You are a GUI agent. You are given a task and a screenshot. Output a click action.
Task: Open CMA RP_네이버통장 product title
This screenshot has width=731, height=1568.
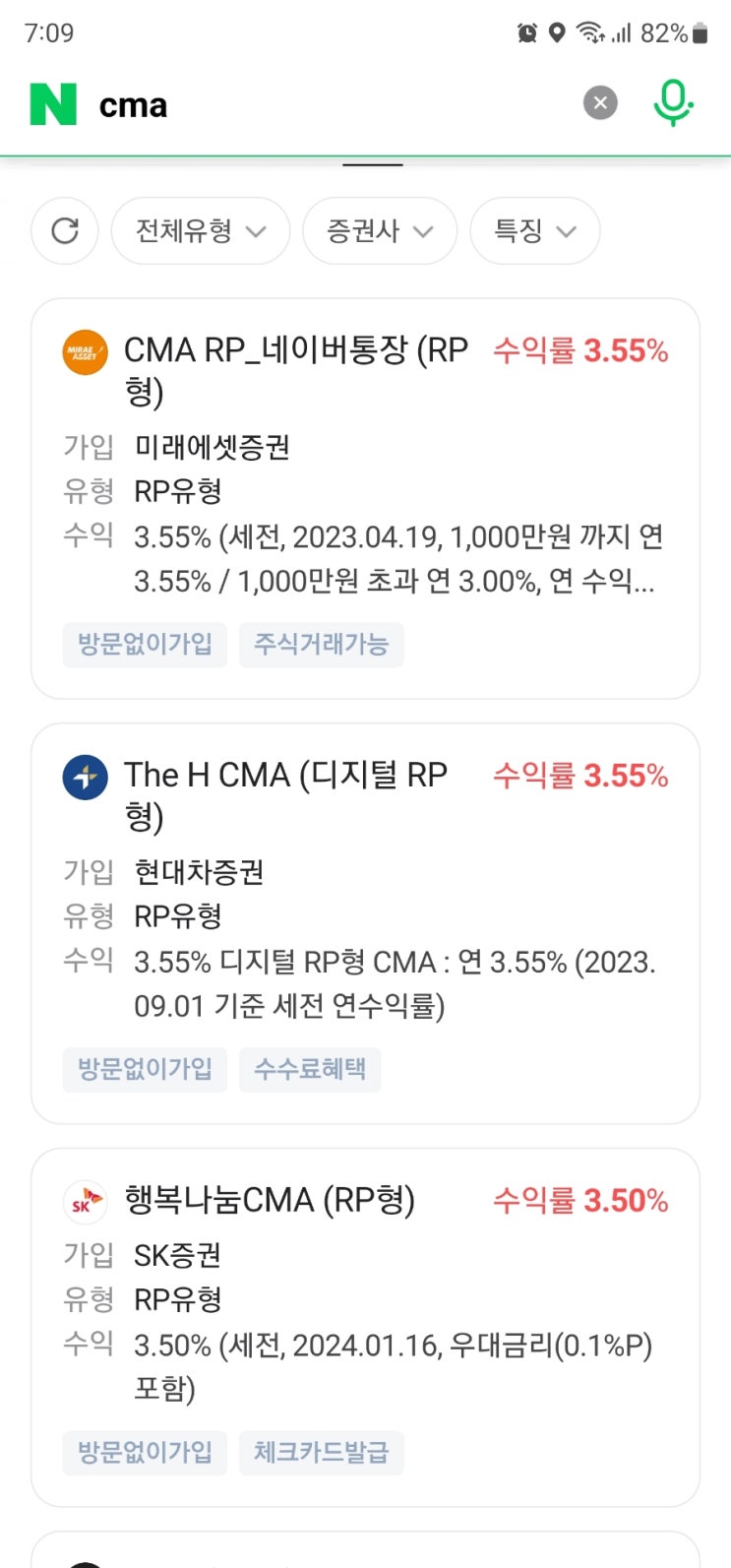(x=295, y=352)
